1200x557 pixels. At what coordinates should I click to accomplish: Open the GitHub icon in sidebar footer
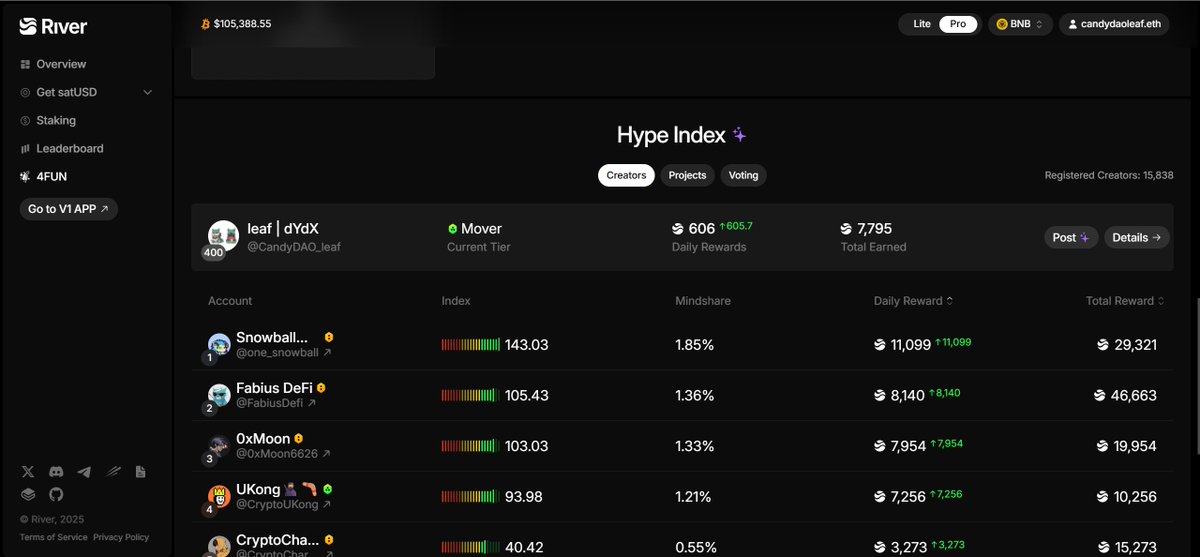pos(56,494)
